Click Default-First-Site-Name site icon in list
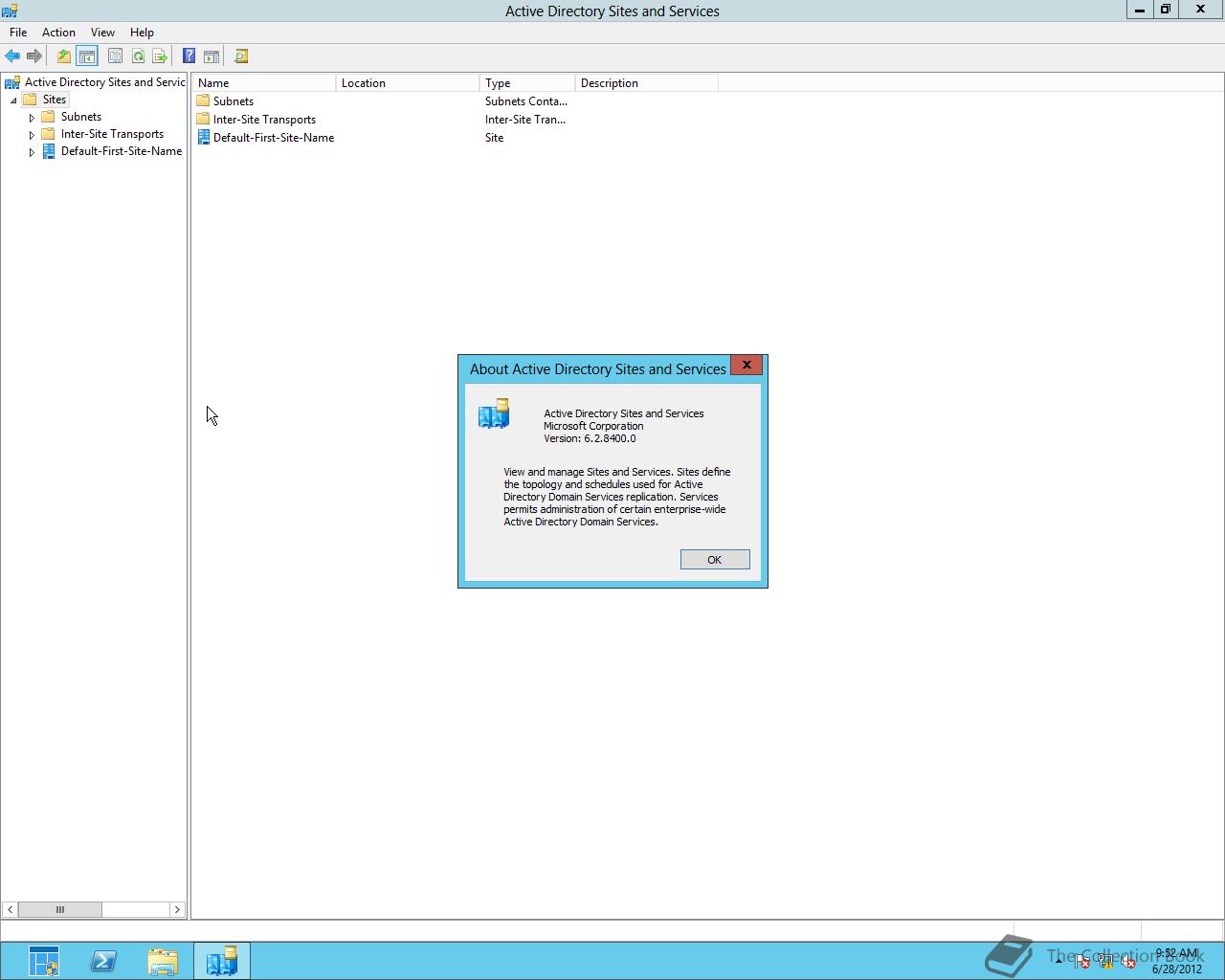1225x980 pixels. pyautogui.click(x=203, y=137)
